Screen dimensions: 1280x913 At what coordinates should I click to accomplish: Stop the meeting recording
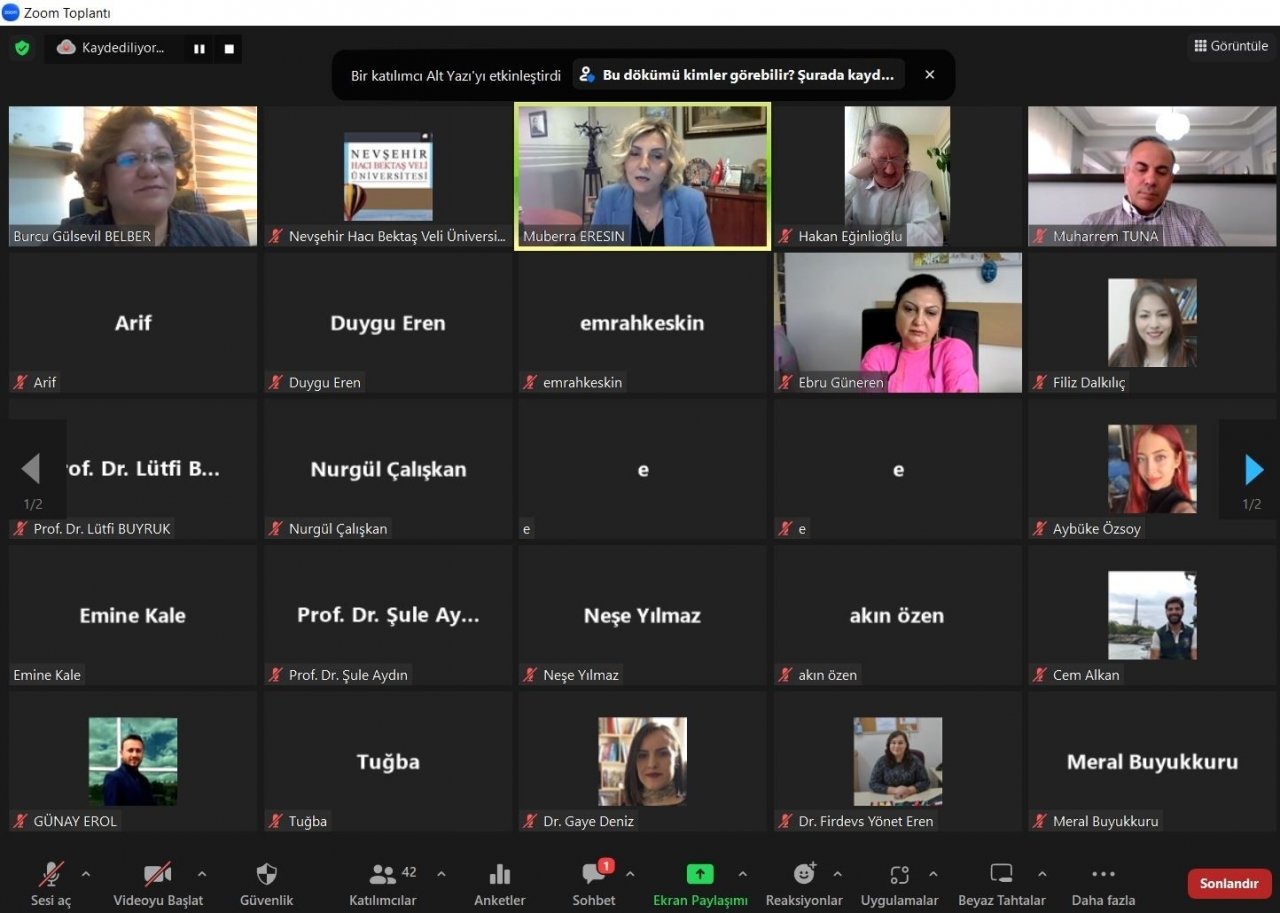click(229, 48)
